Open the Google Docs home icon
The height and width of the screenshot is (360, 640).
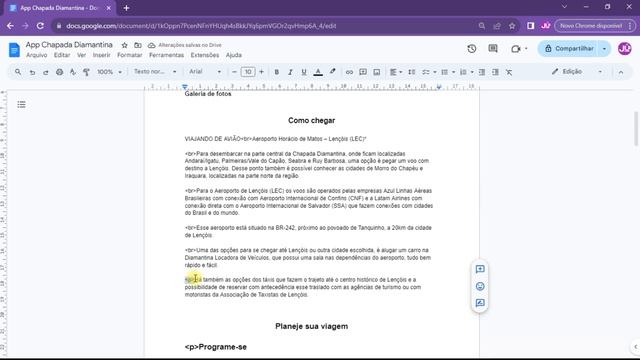pyautogui.click(x=14, y=50)
